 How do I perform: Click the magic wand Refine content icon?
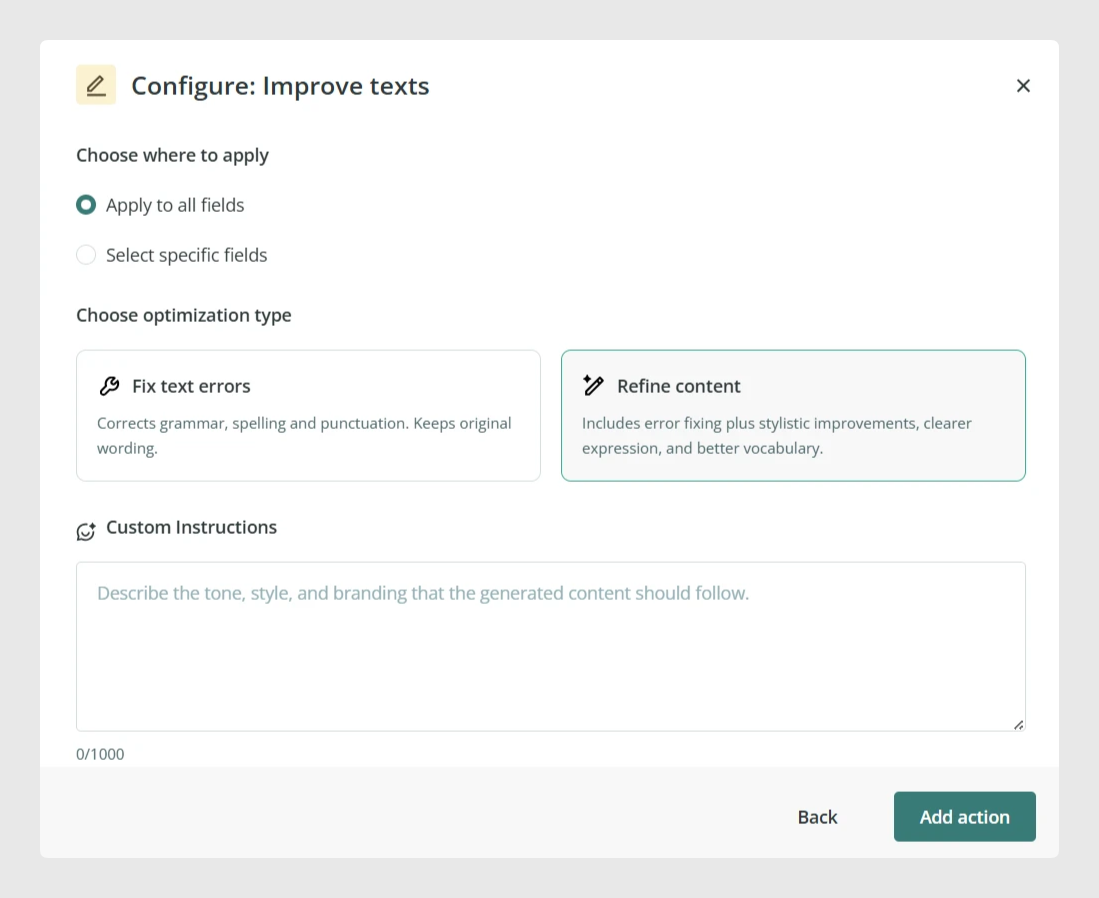pyautogui.click(x=593, y=385)
